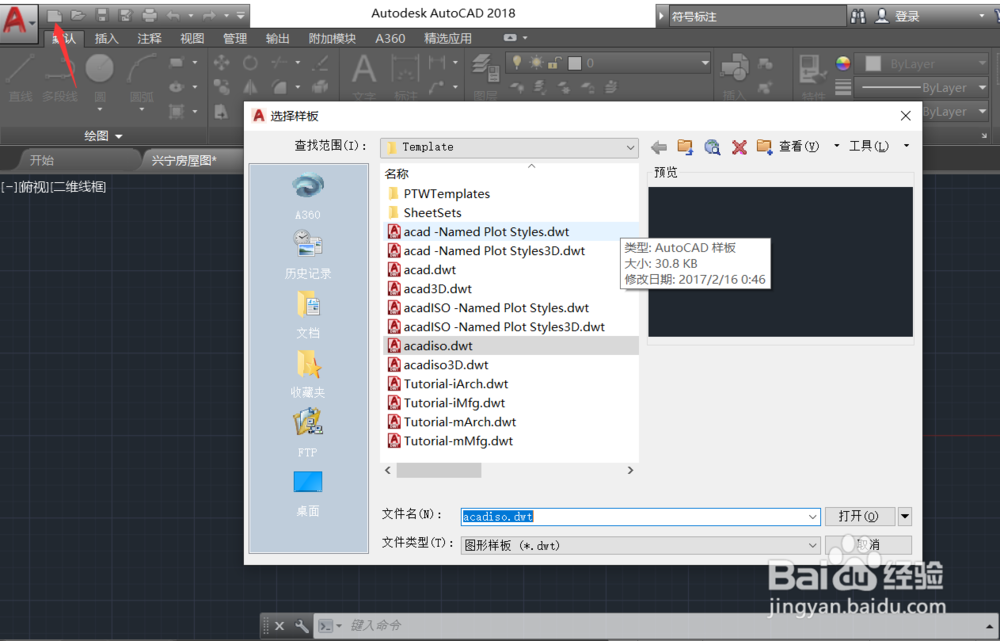
Task: Click the color wheel object color icon
Action: pyautogui.click(x=843, y=63)
